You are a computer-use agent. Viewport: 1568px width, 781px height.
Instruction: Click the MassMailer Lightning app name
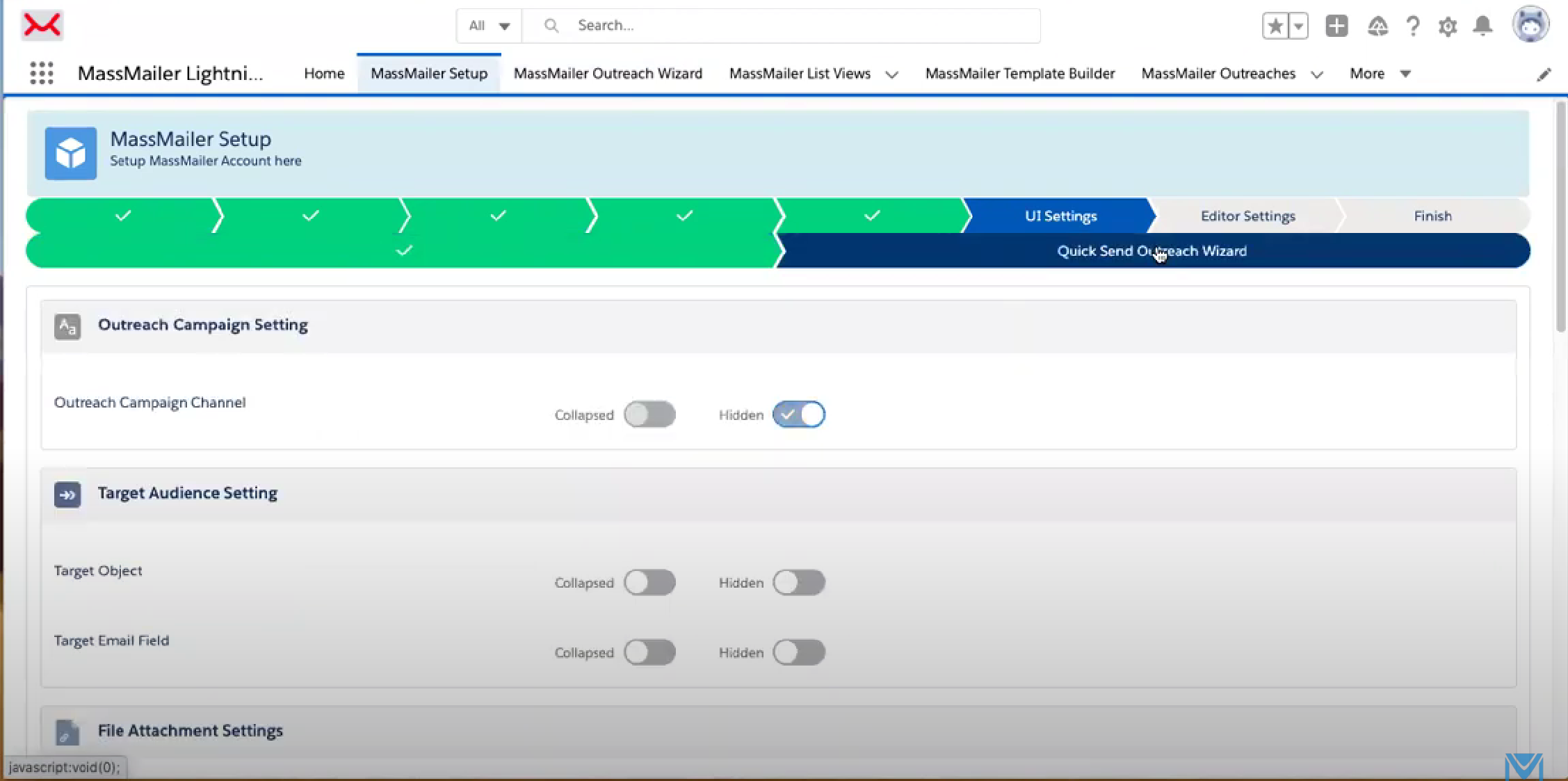pyautogui.click(x=170, y=73)
